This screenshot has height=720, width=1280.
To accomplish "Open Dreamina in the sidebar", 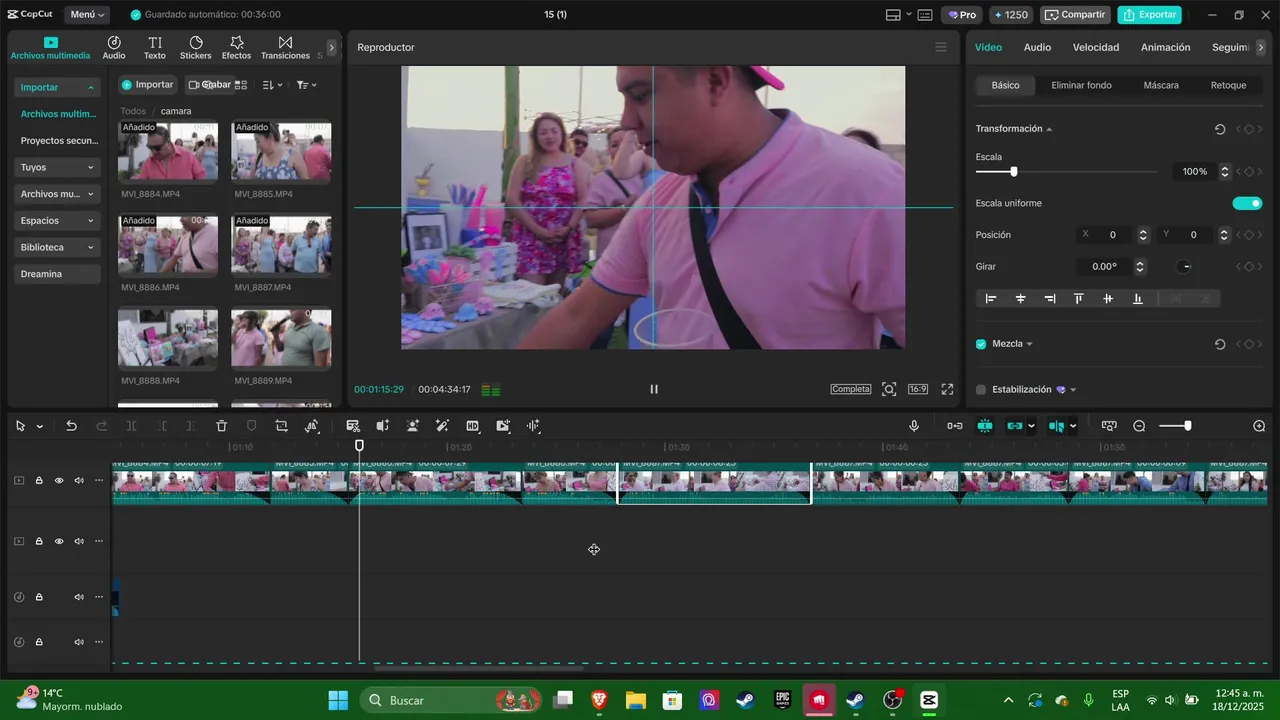I will coord(57,274).
